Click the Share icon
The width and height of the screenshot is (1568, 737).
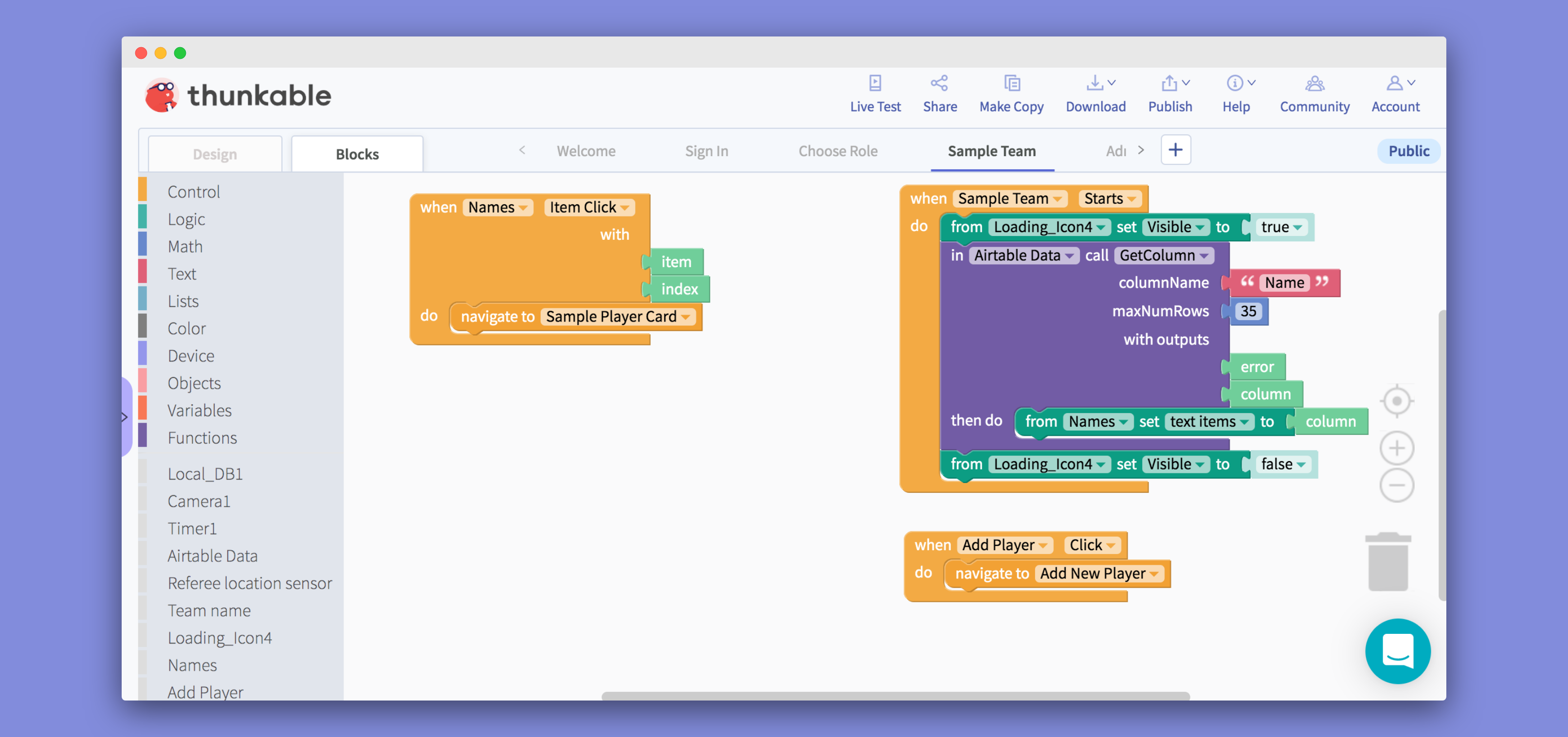(939, 83)
